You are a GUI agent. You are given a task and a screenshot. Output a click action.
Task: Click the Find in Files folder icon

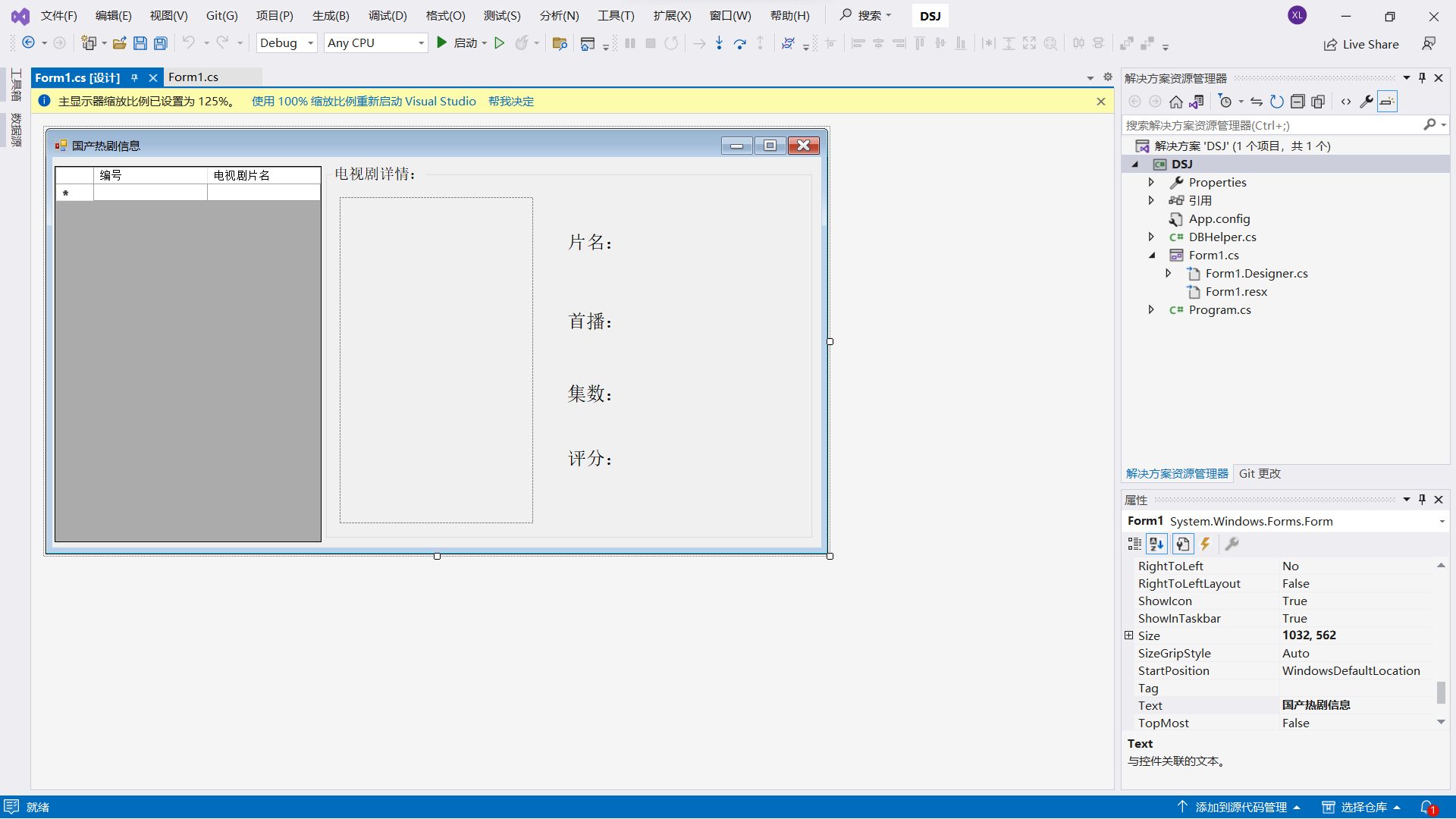[x=560, y=43]
